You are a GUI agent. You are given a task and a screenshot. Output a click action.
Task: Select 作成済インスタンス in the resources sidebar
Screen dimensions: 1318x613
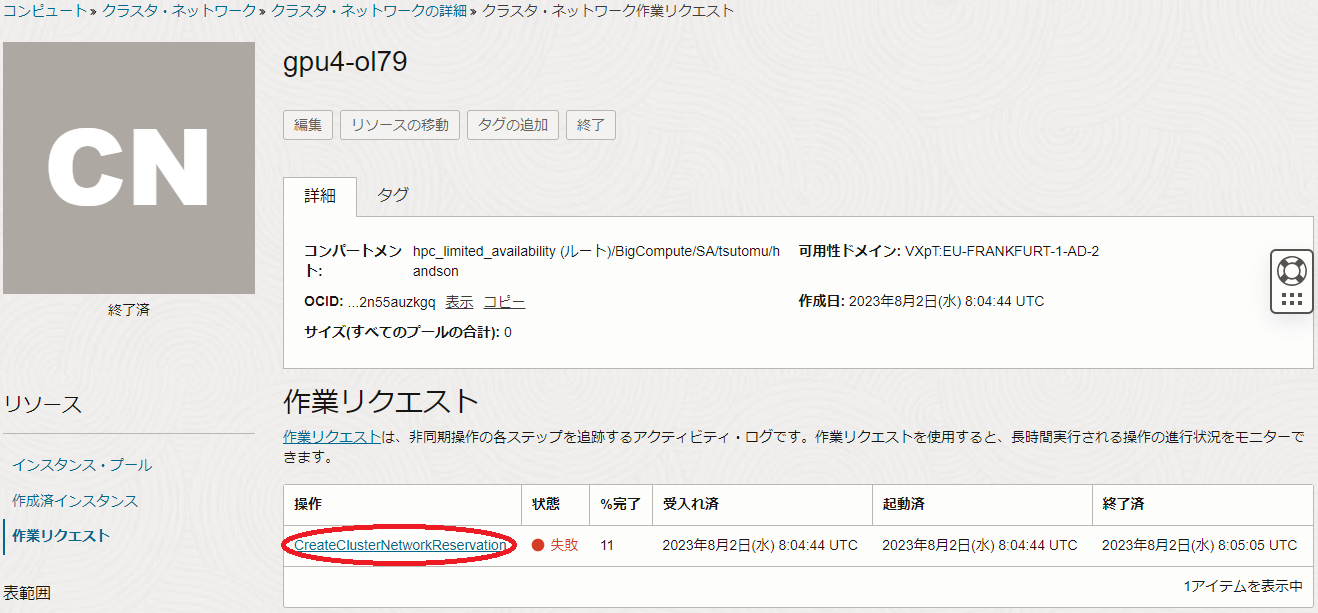coord(75,500)
